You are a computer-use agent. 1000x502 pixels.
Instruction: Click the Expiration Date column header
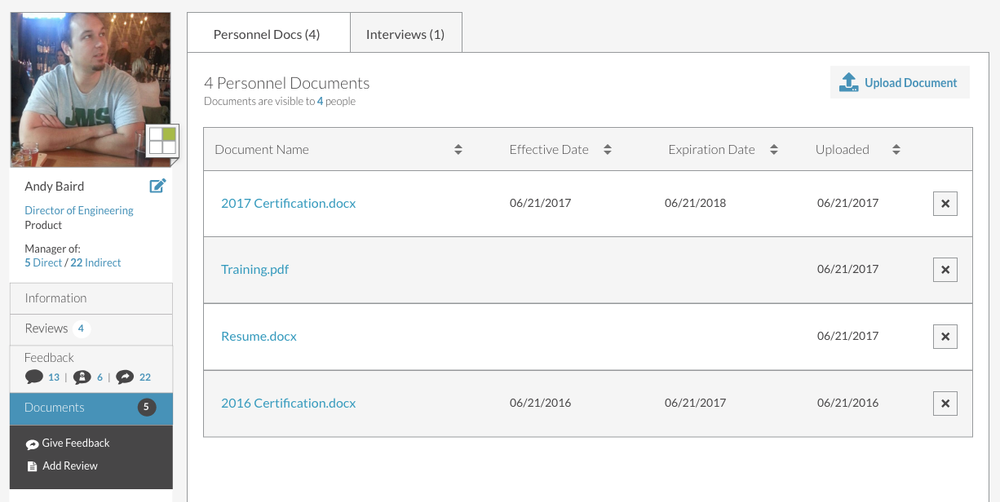coord(711,150)
